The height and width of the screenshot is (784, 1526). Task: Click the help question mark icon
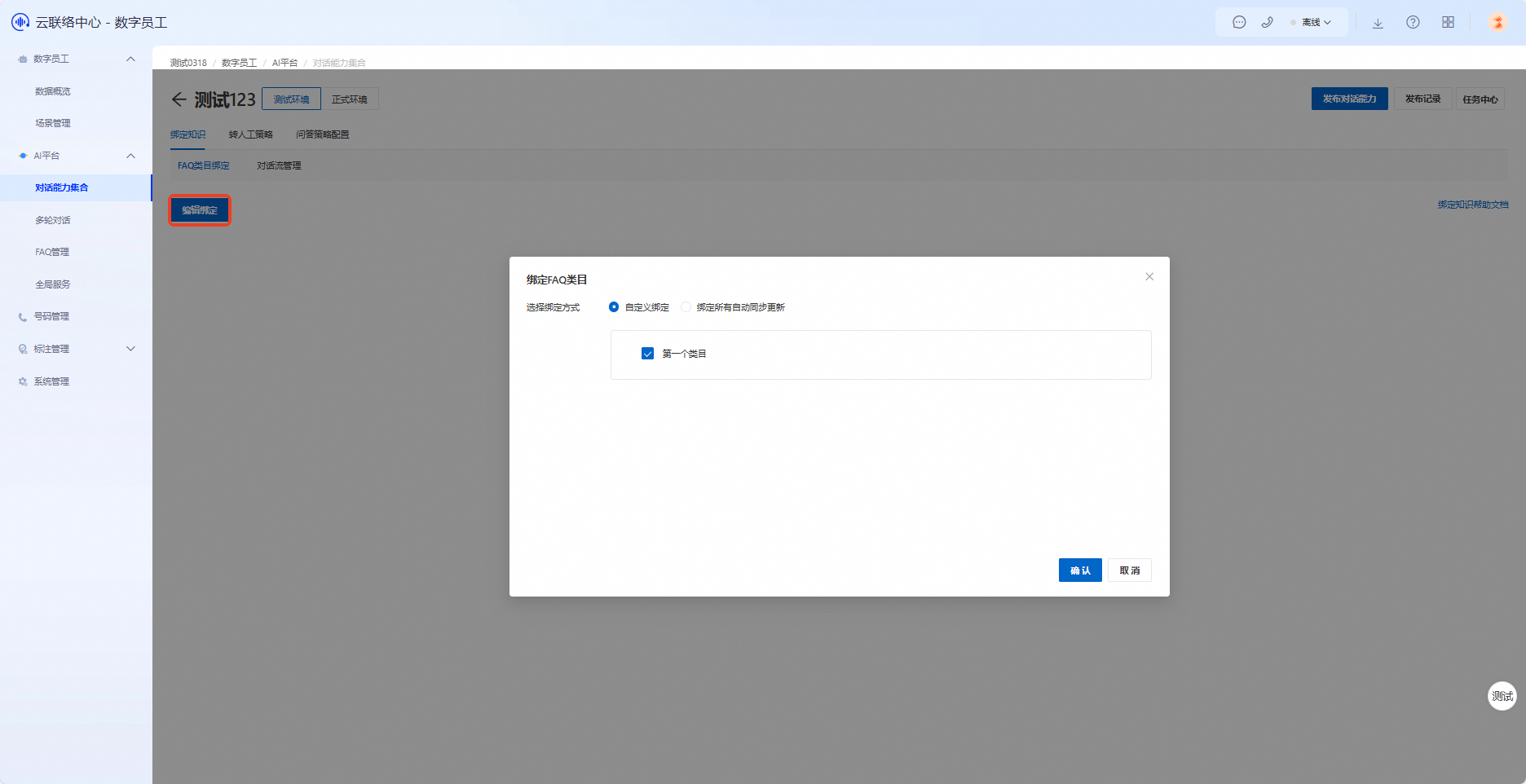tap(1413, 23)
